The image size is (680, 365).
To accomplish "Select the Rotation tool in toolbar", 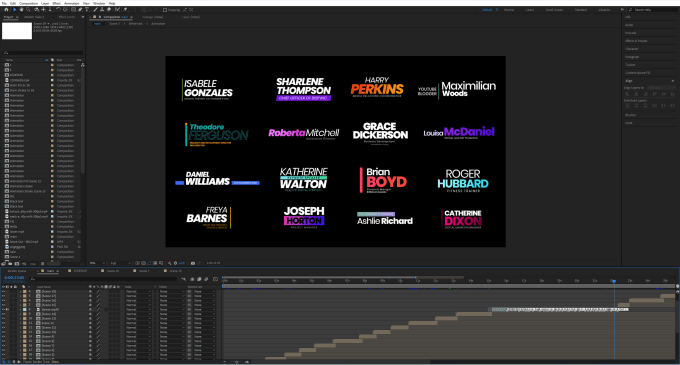I will [58, 10].
